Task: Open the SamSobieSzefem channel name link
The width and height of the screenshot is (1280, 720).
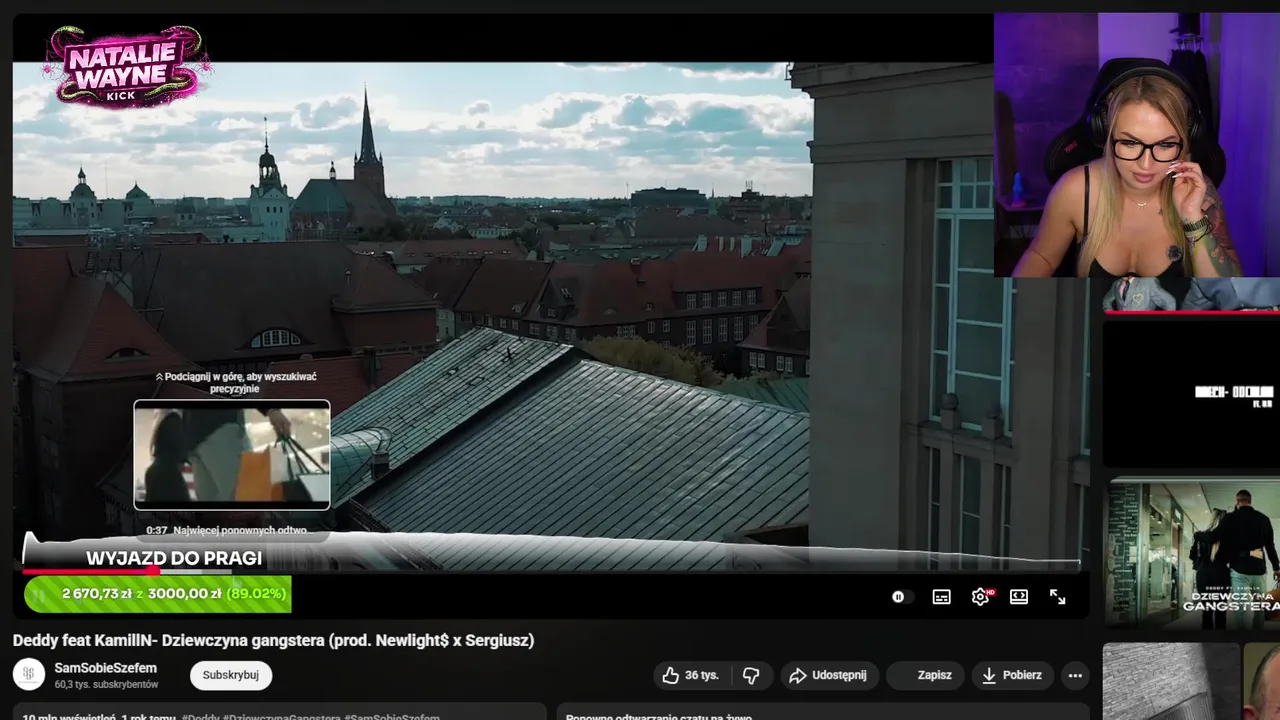Action: click(x=105, y=668)
